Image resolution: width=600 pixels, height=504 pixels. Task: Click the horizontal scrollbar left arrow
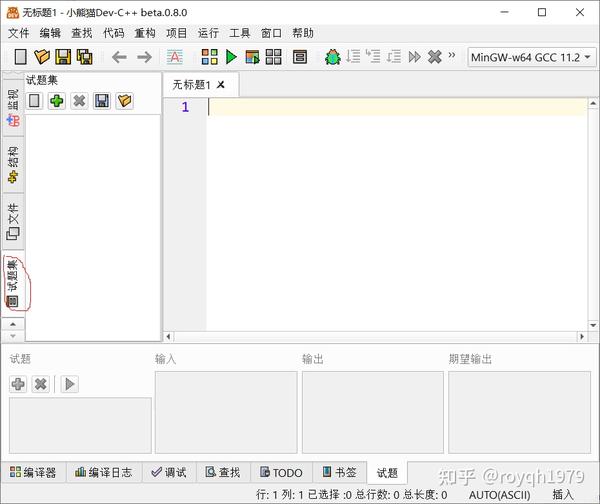(x=169, y=337)
